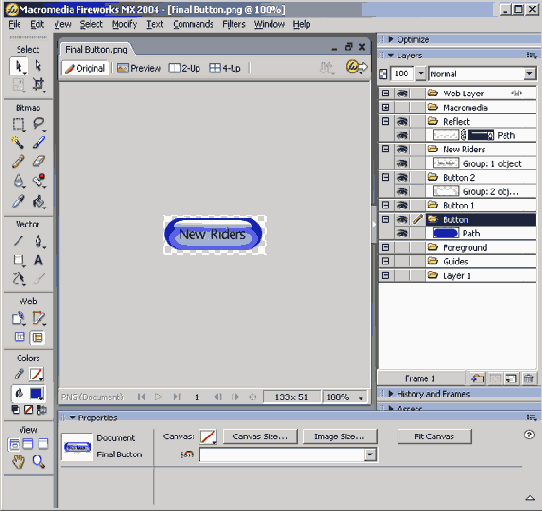Click the Delete Selection trash icon in the Layers panel
Image resolution: width=542 pixels, height=511 pixels.
529,379
